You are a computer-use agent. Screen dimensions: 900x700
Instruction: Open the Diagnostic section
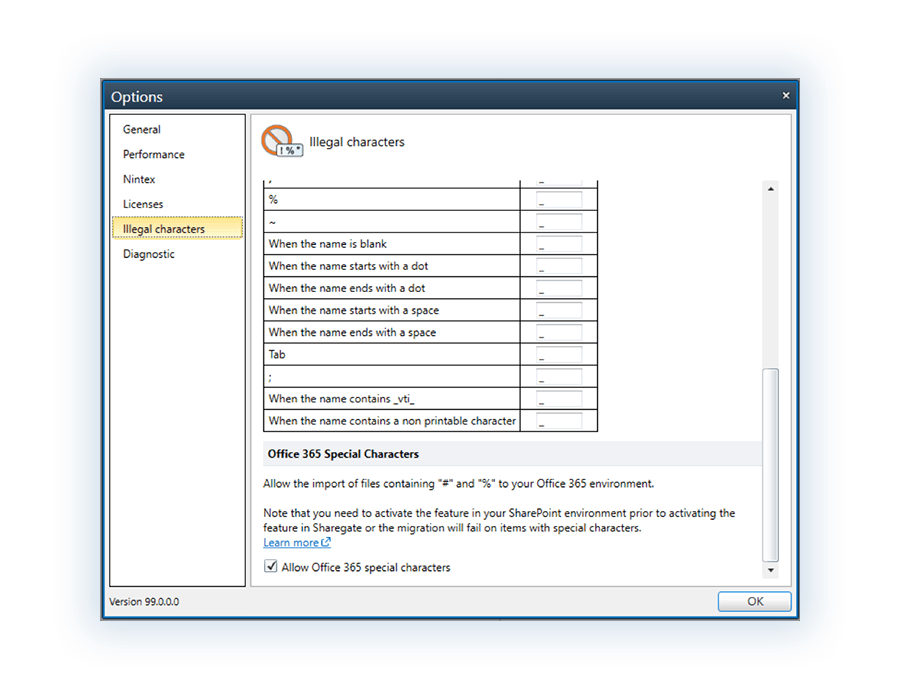click(149, 254)
